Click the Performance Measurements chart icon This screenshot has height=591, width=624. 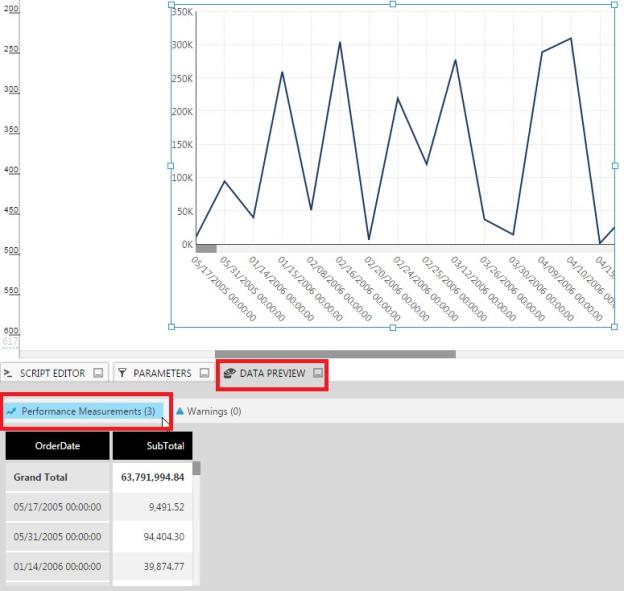pyautogui.click(x=12, y=411)
